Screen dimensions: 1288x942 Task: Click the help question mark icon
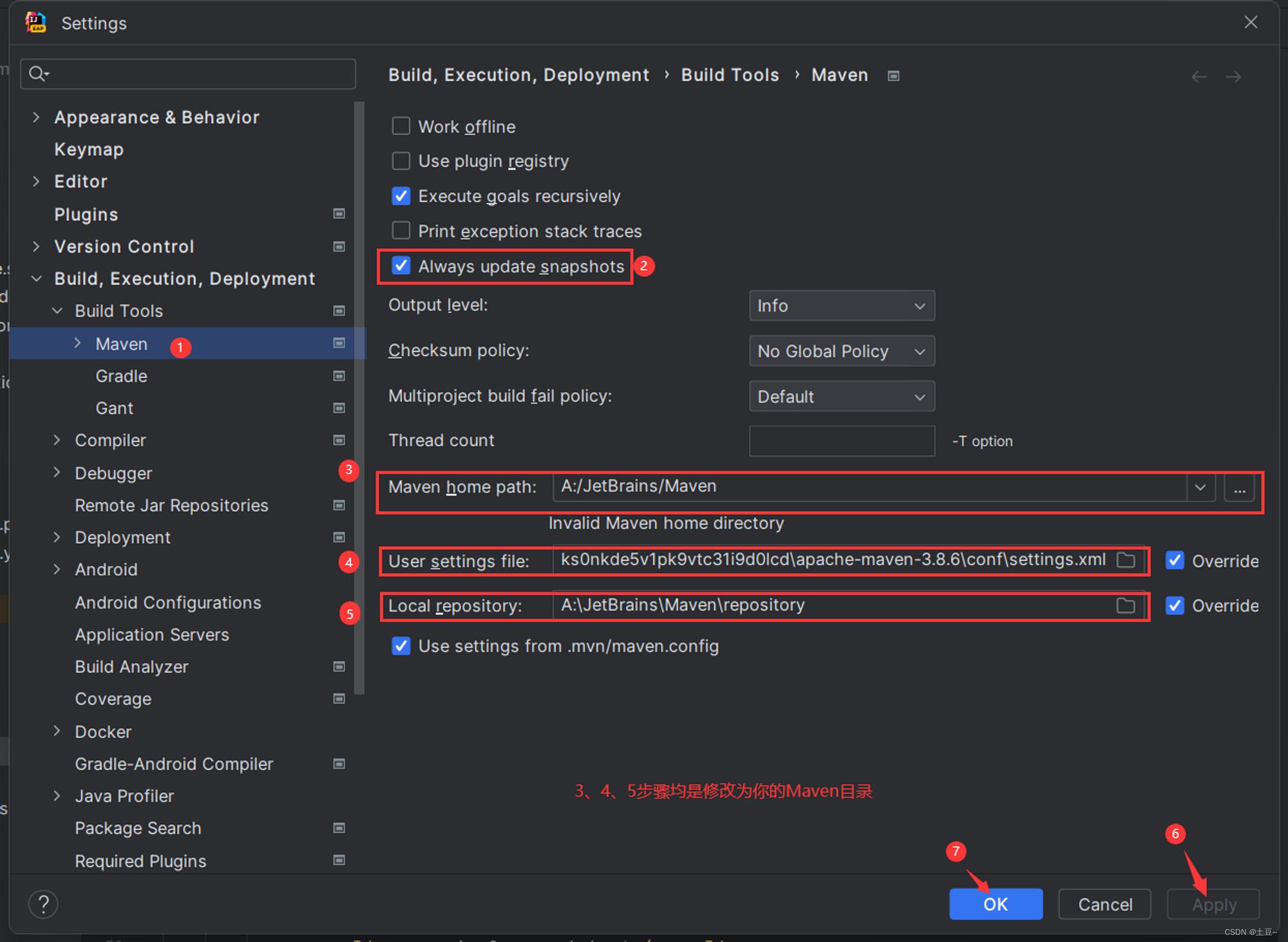pos(43,904)
